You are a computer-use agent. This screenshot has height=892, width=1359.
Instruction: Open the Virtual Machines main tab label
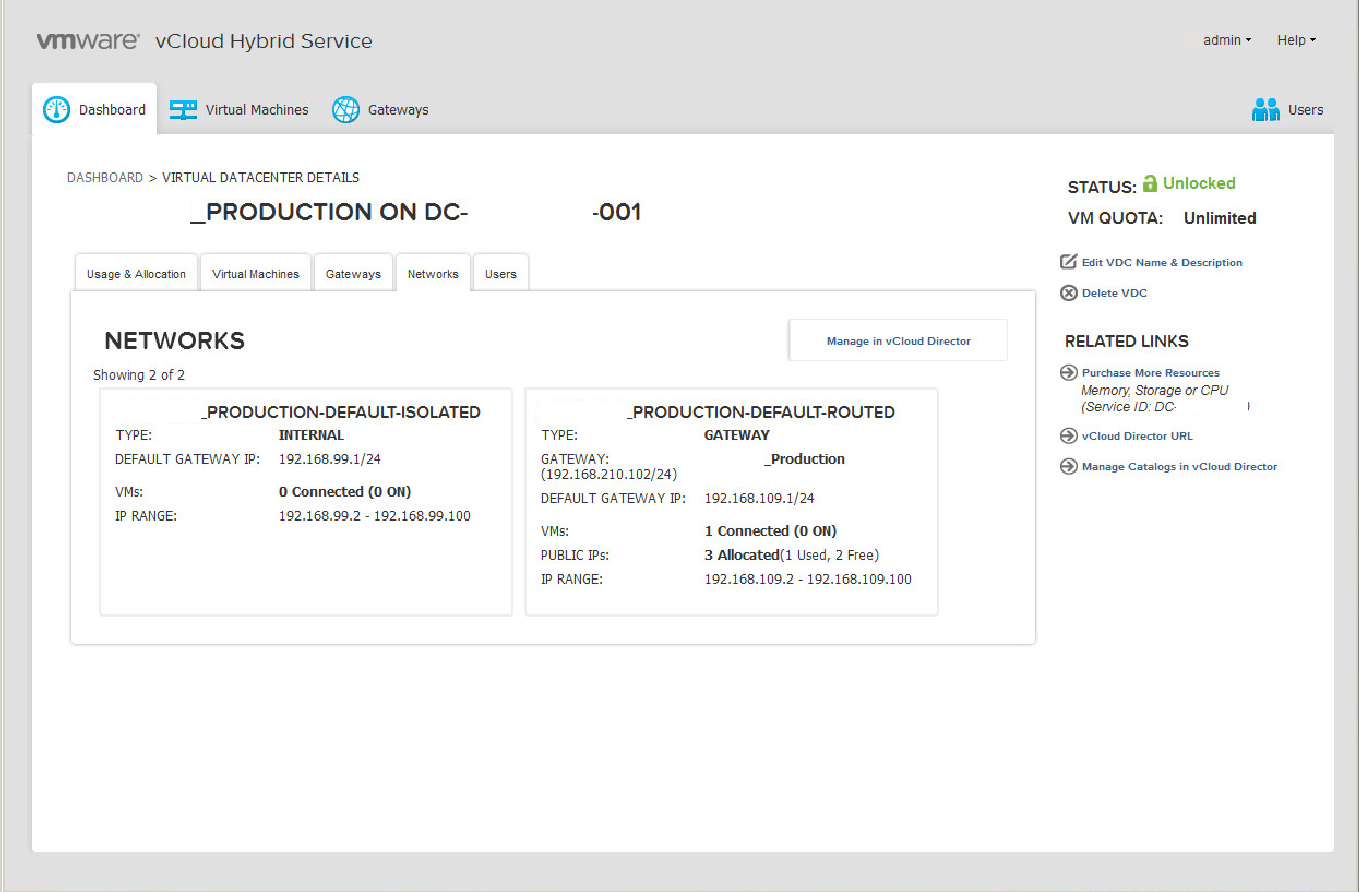pyautogui.click(x=257, y=110)
